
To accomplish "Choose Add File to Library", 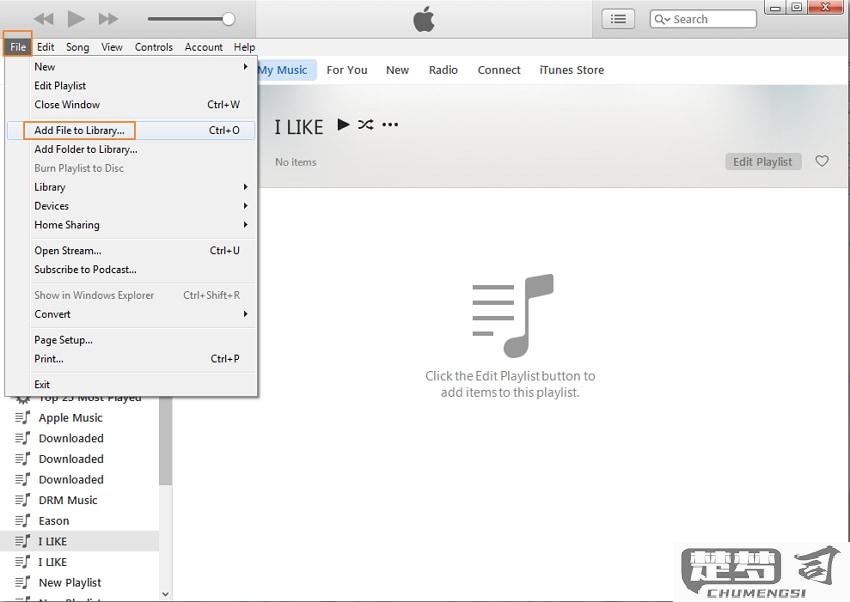I will [131, 130].
